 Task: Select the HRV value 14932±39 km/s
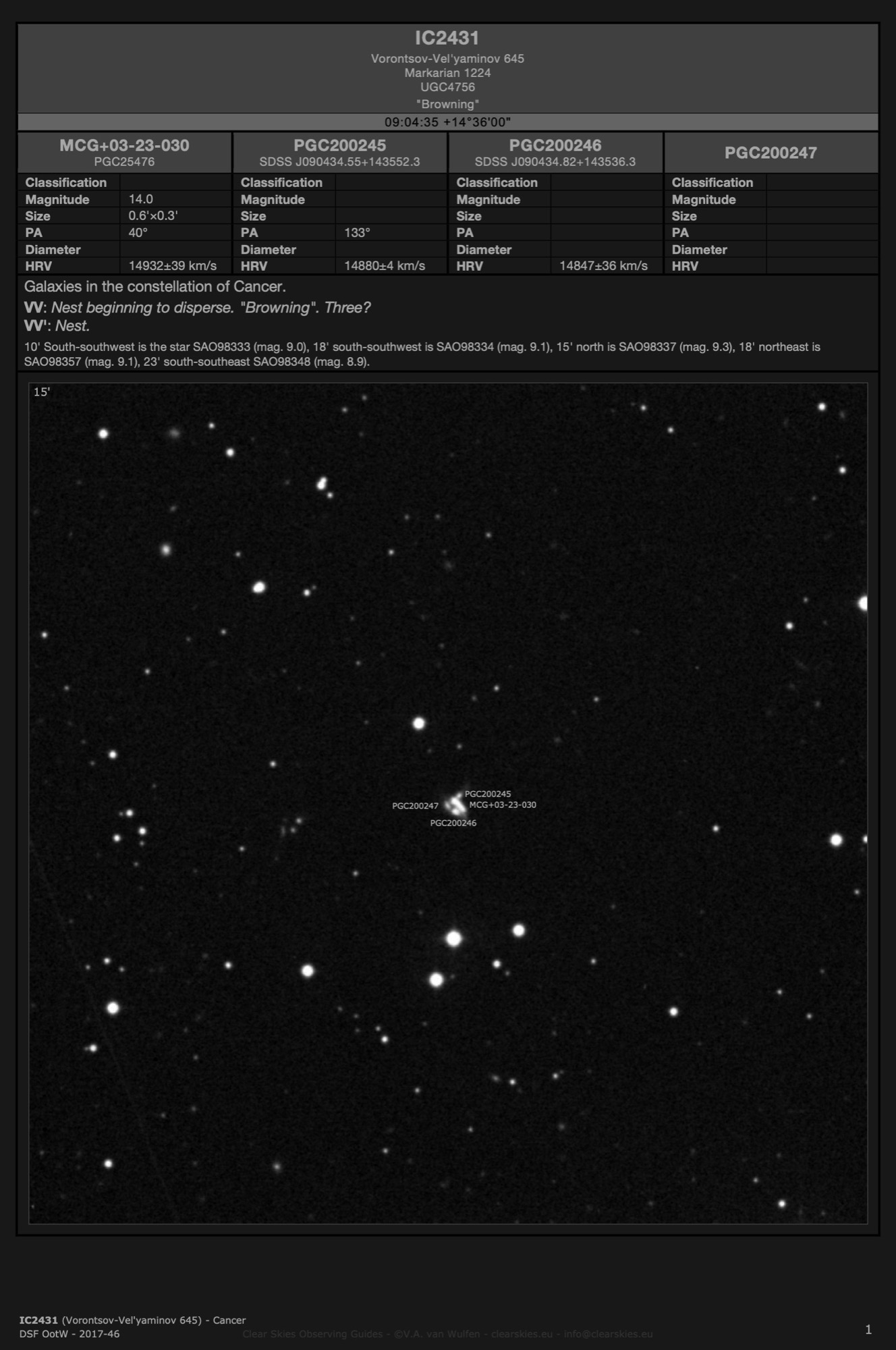(173, 266)
